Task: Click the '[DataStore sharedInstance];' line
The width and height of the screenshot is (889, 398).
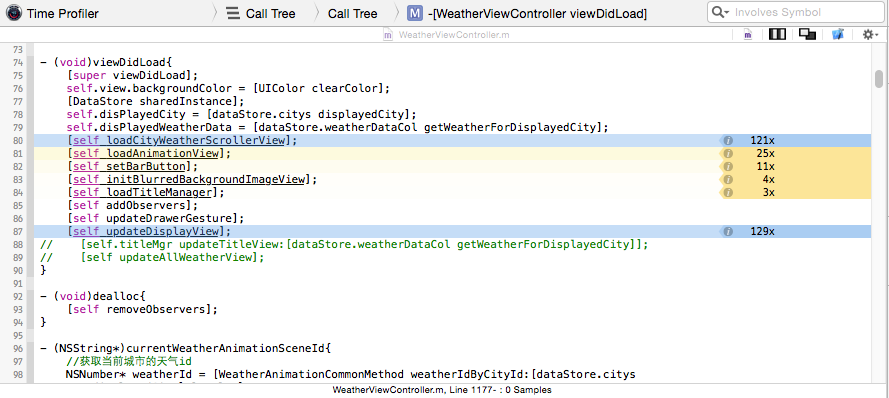Action: pyautogui.click(x=155, y=101)
